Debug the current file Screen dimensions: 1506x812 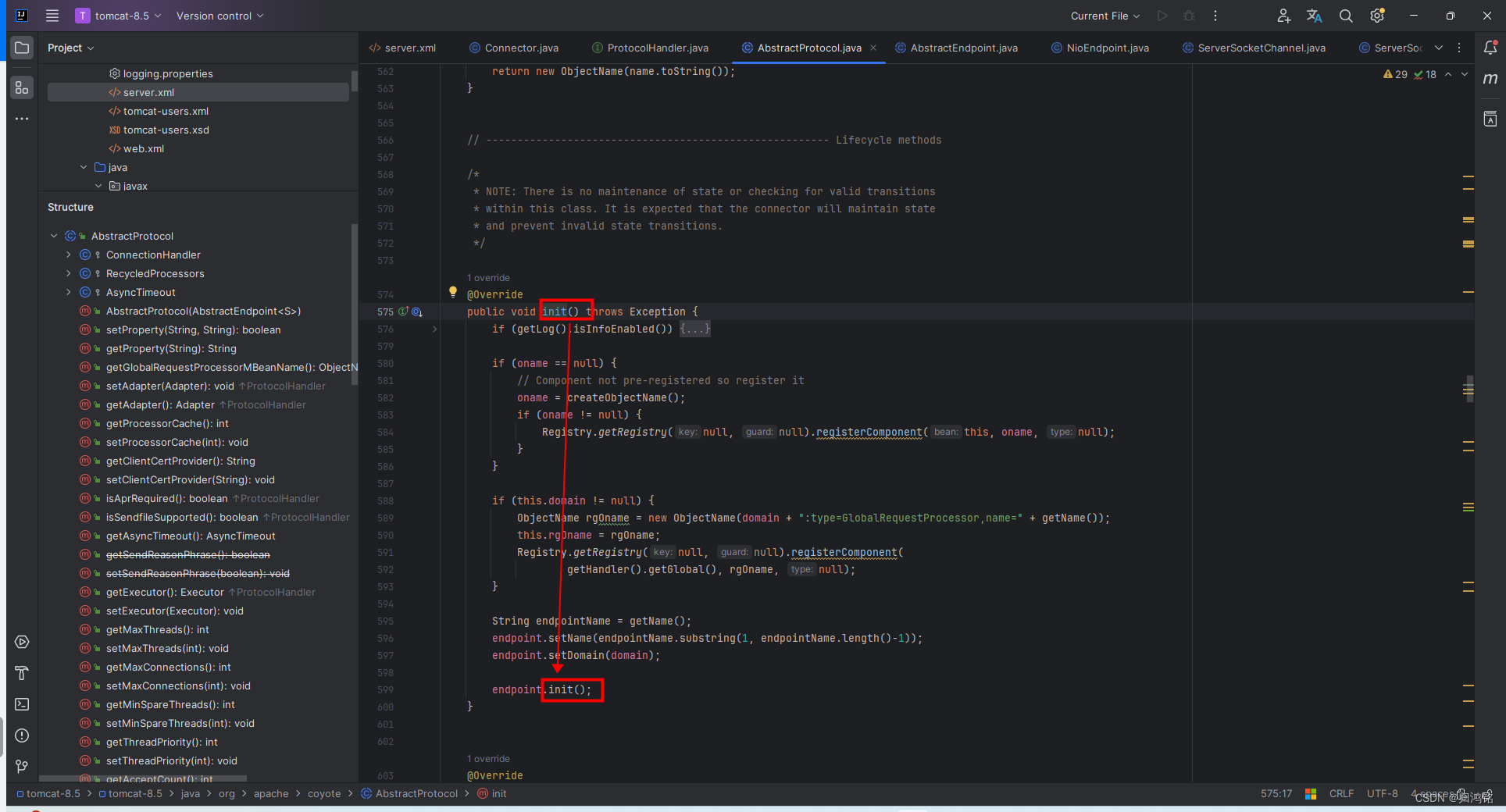pyautogui.click(x=1189, y=16)
